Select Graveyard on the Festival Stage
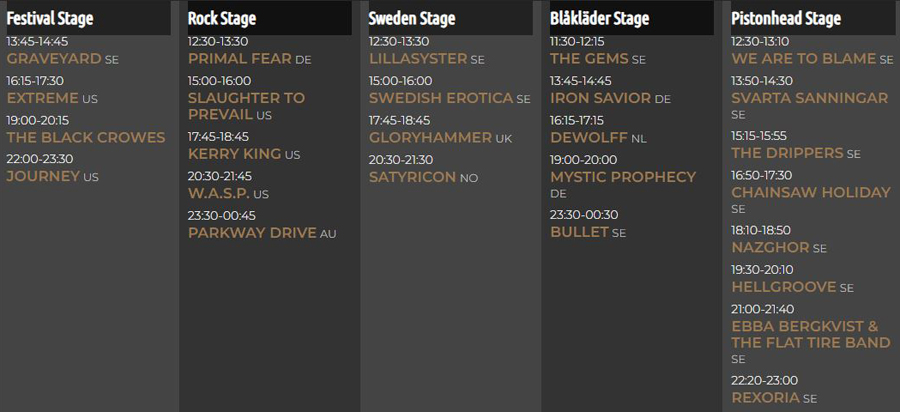Screen dimensions: 900x412 point(54,59)
